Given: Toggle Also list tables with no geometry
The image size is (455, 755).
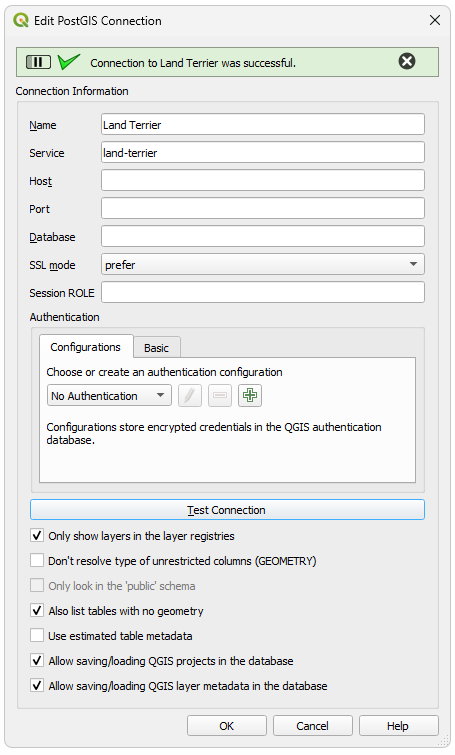Looking at the screenshot, I should (37, 611).
